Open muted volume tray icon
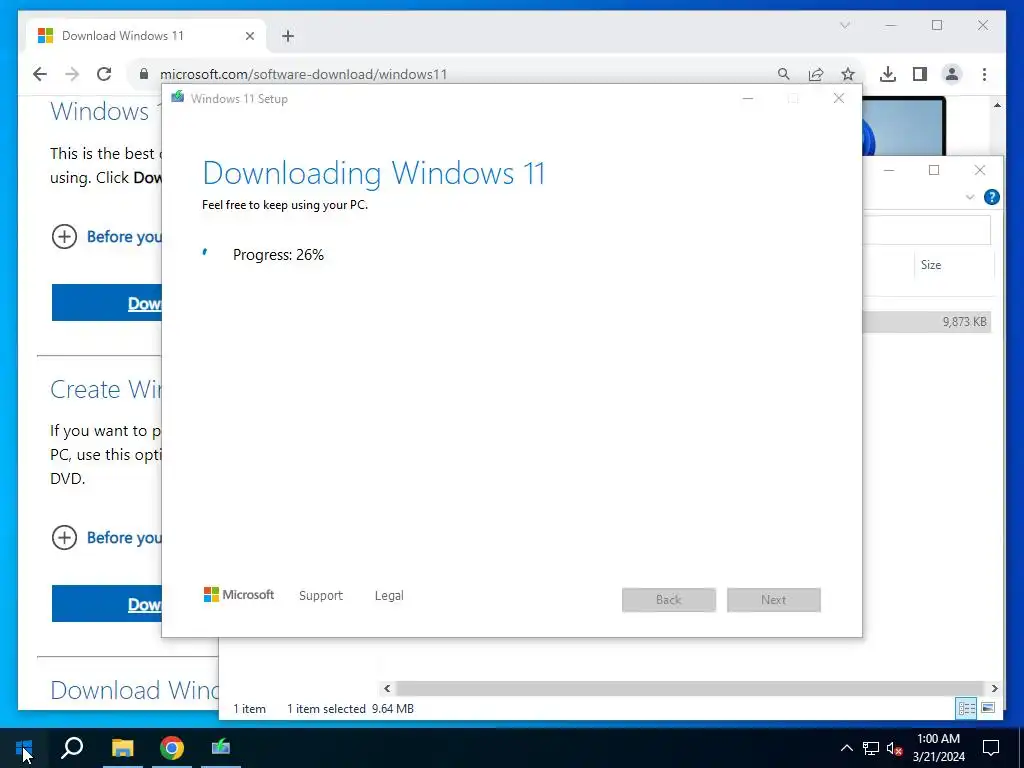The width and height of the screenshot is (1024, 768). [x=895, y=748]
